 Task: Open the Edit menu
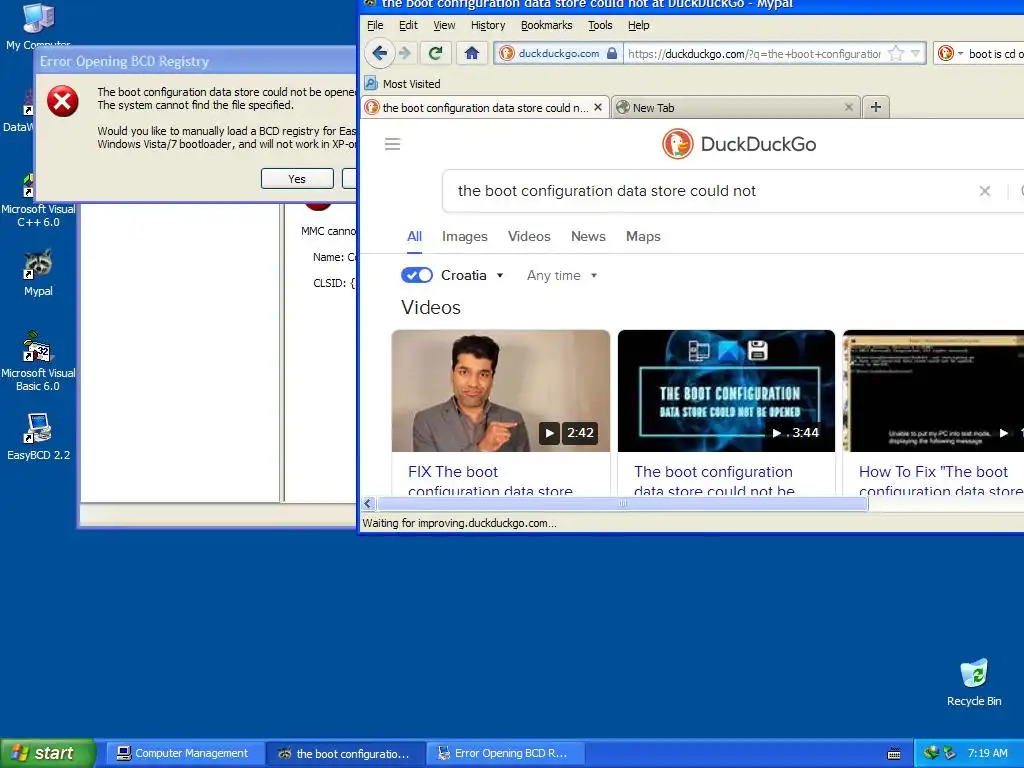point(408,25)
